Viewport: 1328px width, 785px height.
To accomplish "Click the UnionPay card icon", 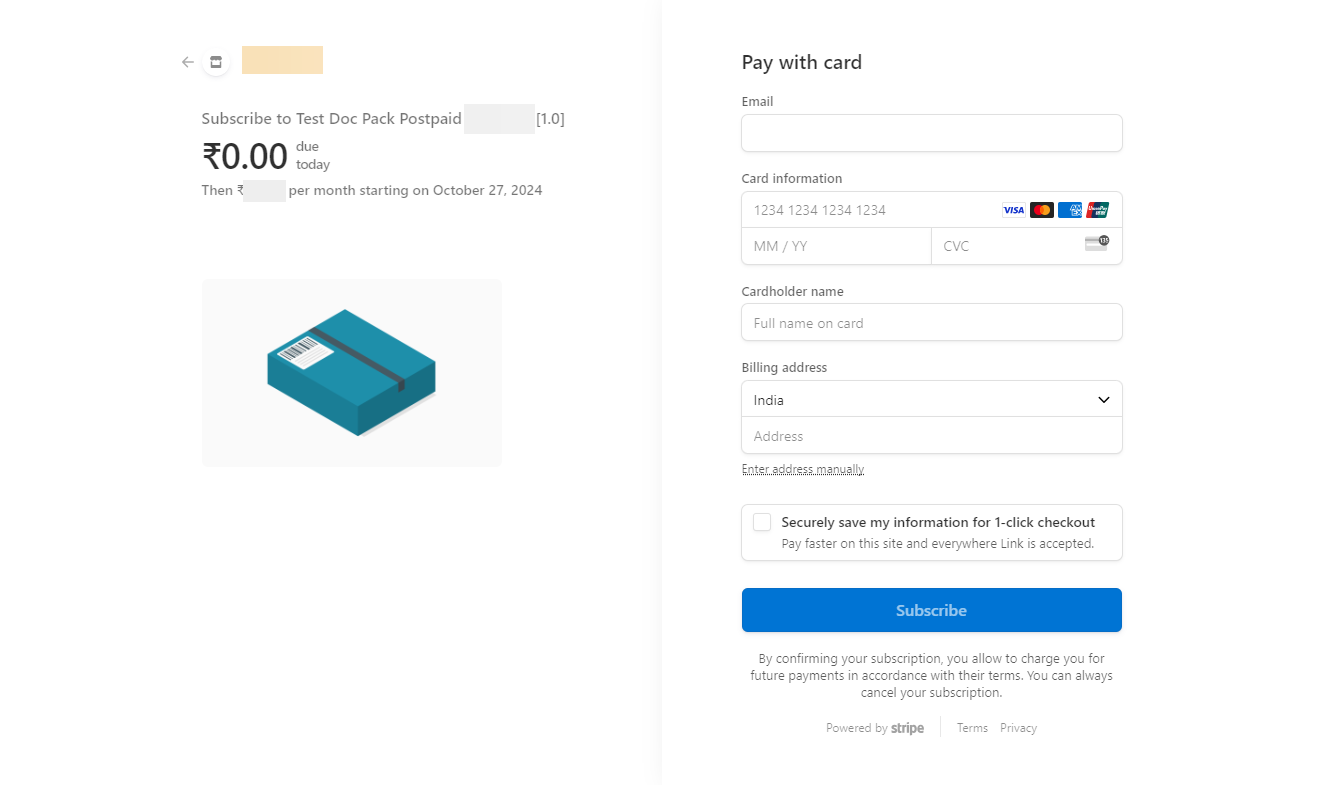I will pos(1098,210).
